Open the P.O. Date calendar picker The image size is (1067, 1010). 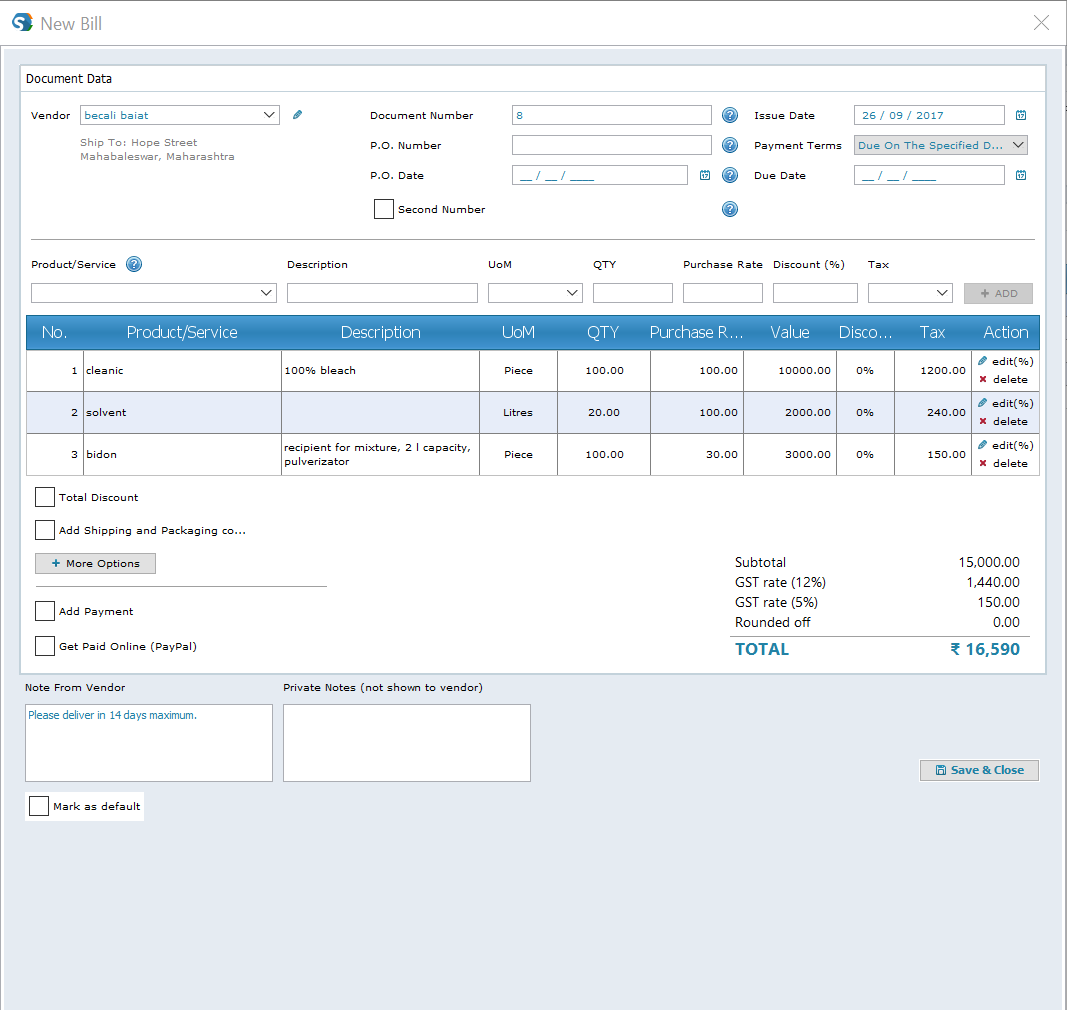[705, 175]
